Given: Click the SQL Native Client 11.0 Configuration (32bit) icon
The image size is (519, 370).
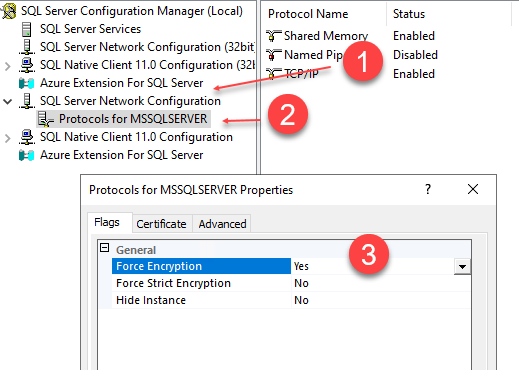Looking at the screenshot, I should [x=27, y=65].
